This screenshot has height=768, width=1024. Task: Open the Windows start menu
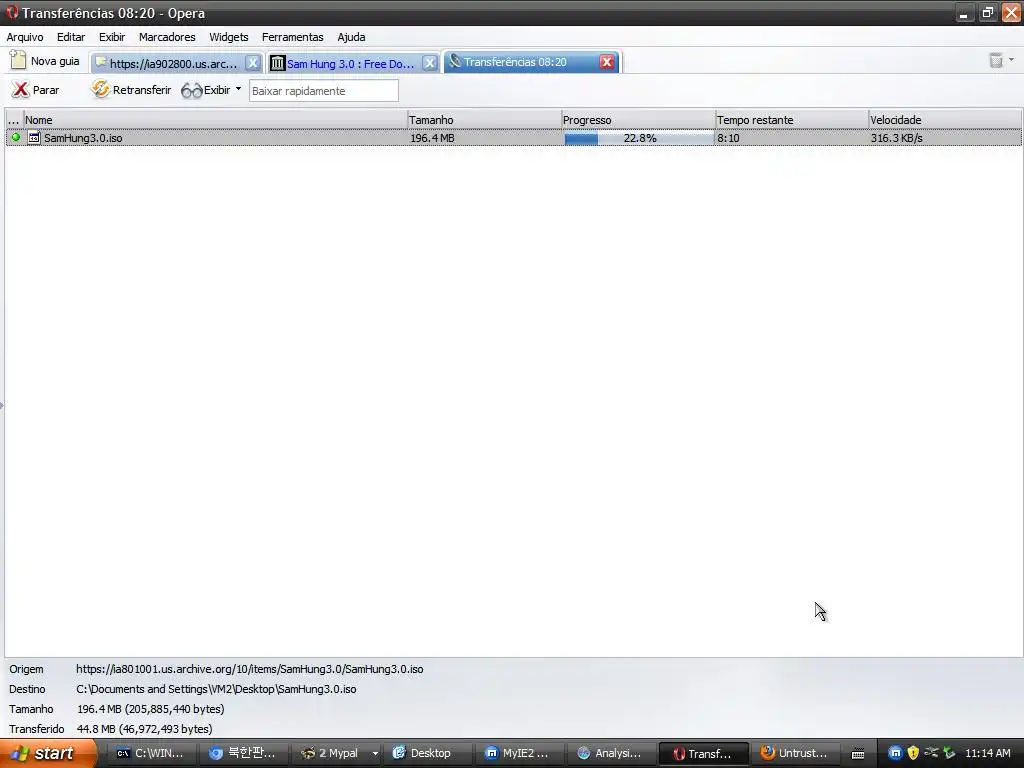[x=47, y=753]
